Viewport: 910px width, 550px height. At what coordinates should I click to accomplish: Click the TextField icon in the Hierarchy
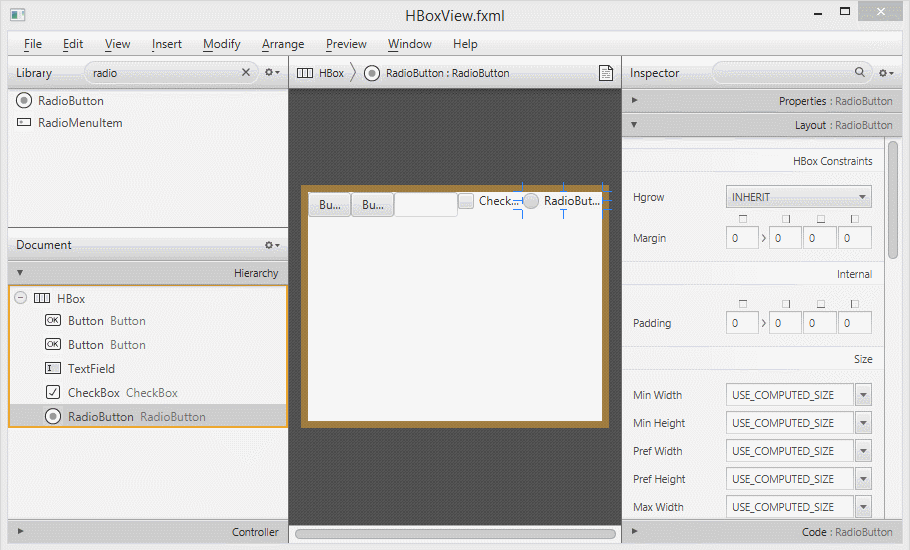pos(53,368)
